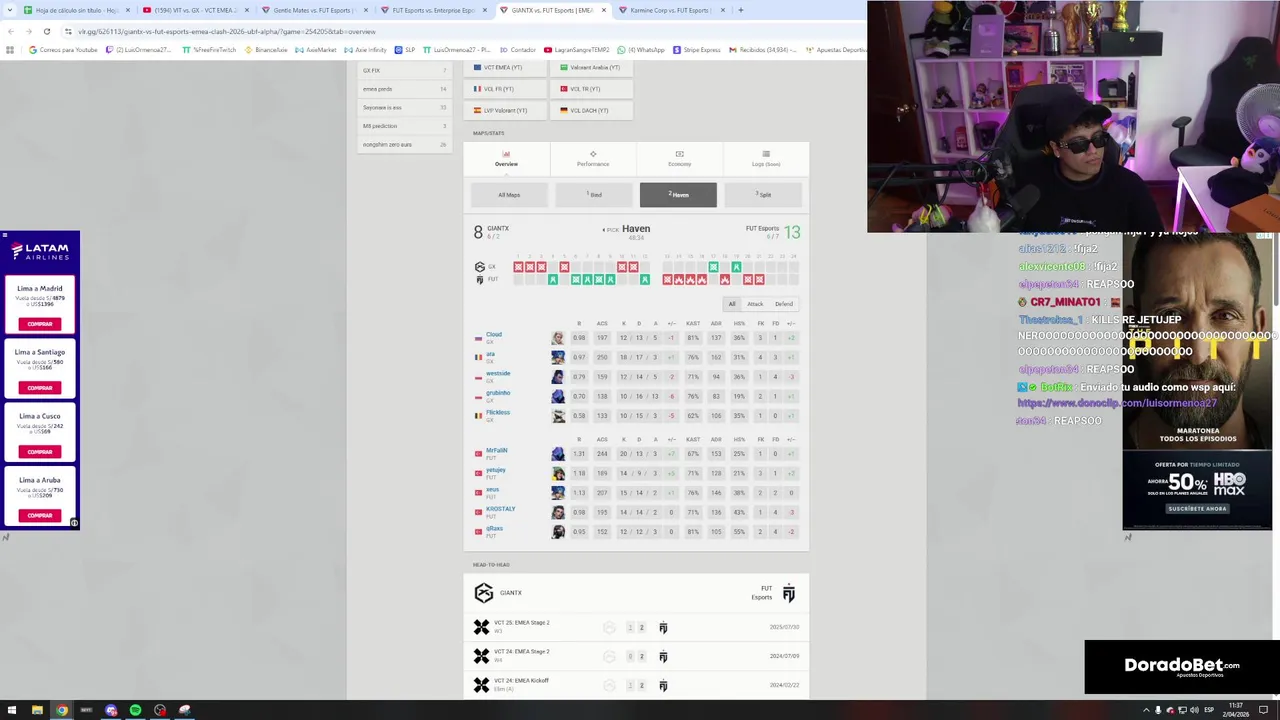Click KROSTALY's agent portrait
The width and height of the screenshot is (1280, 720).
558,512
